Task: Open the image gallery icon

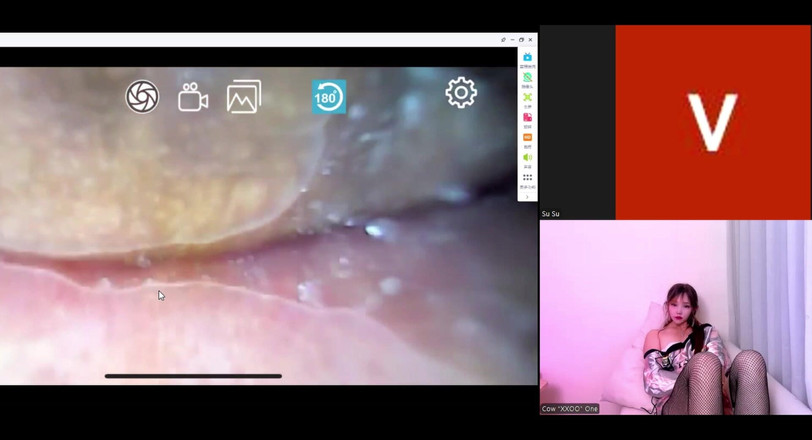Action: (244, 97)
